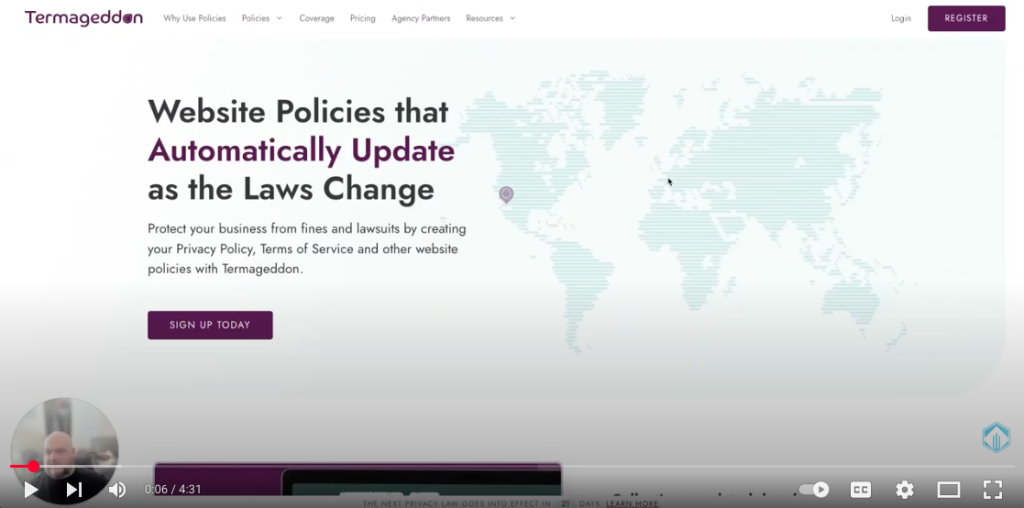Click the Login link
The height and width of the screenshot is (508, 1024).
[901, 18]
